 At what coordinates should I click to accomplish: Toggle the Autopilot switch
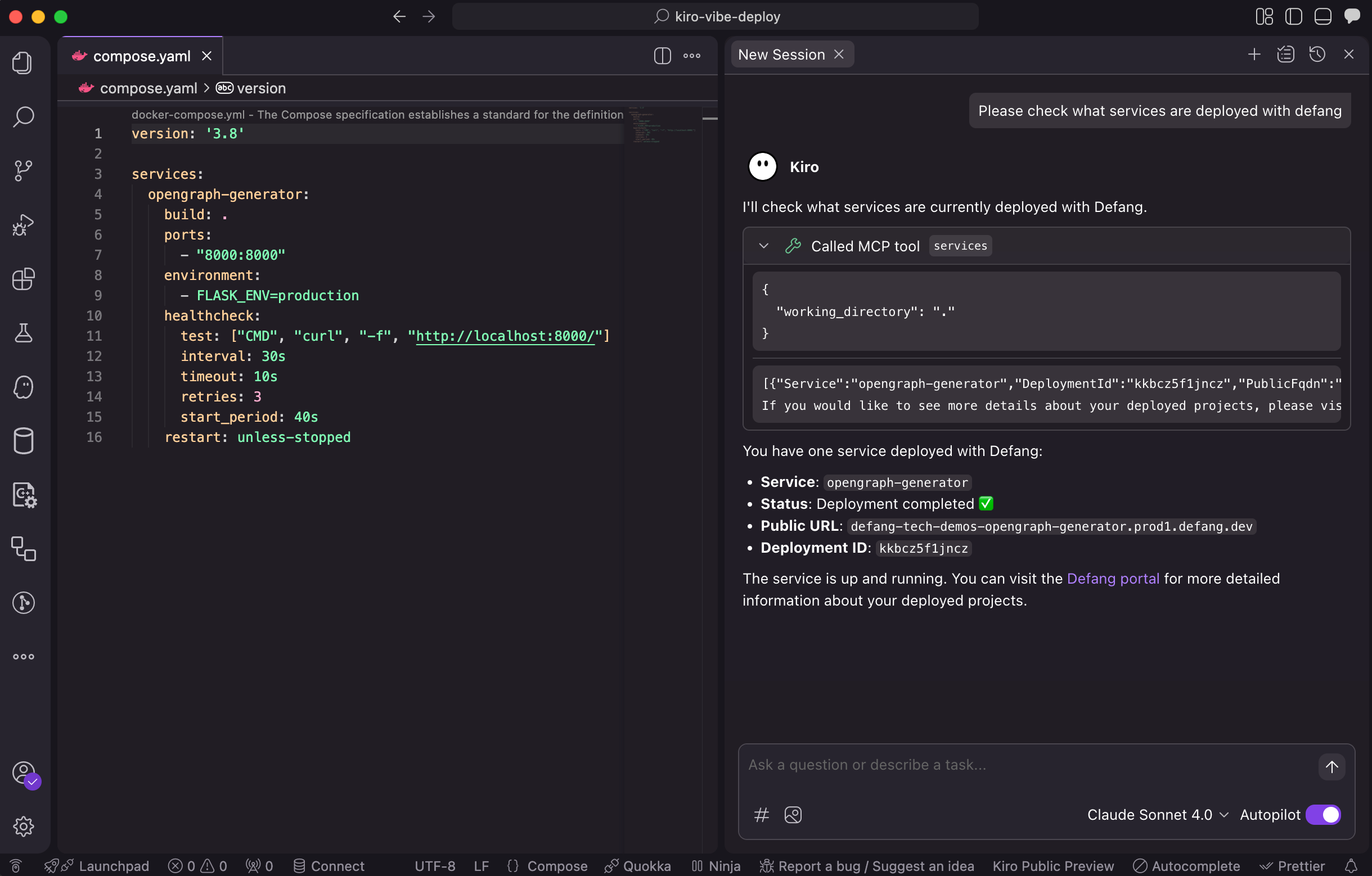pyautogui.click(x=1322, y=815)
